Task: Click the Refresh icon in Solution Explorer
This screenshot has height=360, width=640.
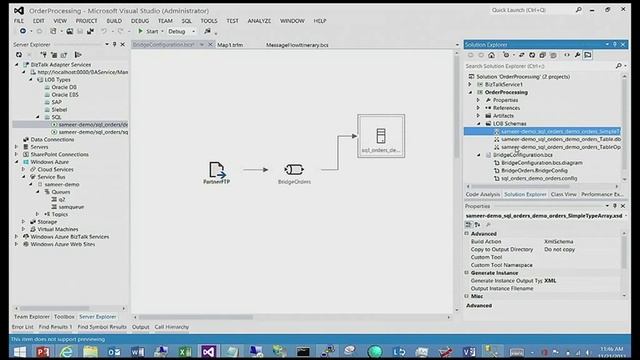Action: [532, 55]
